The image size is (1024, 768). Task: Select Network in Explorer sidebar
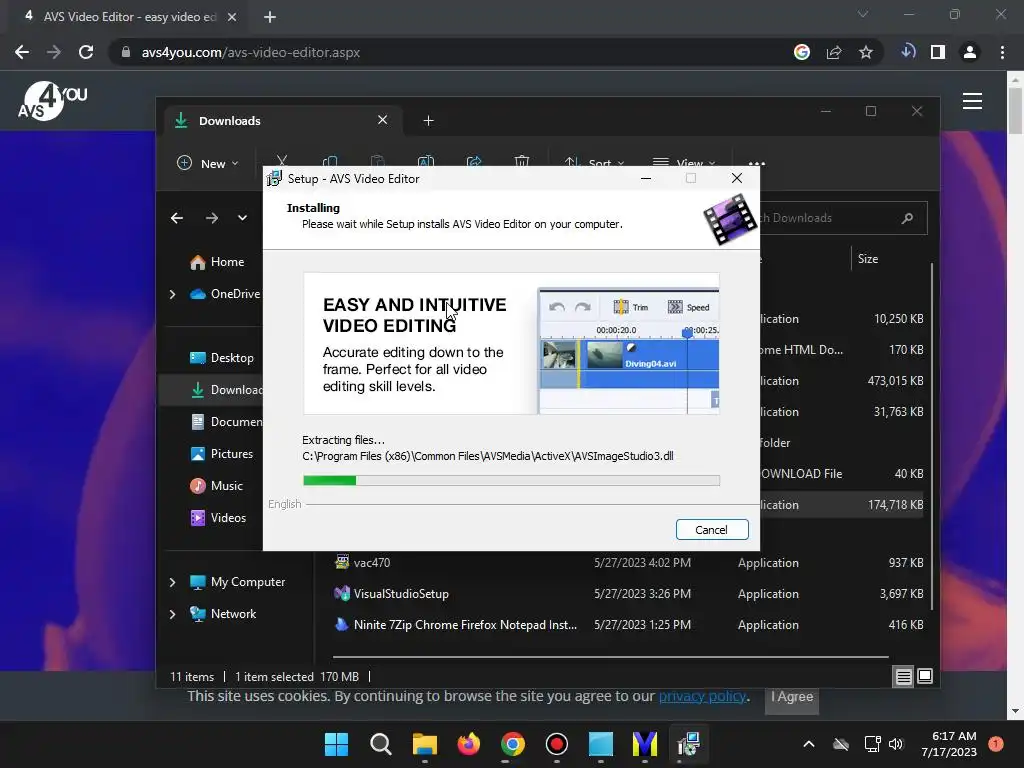(x=223, y=614)
